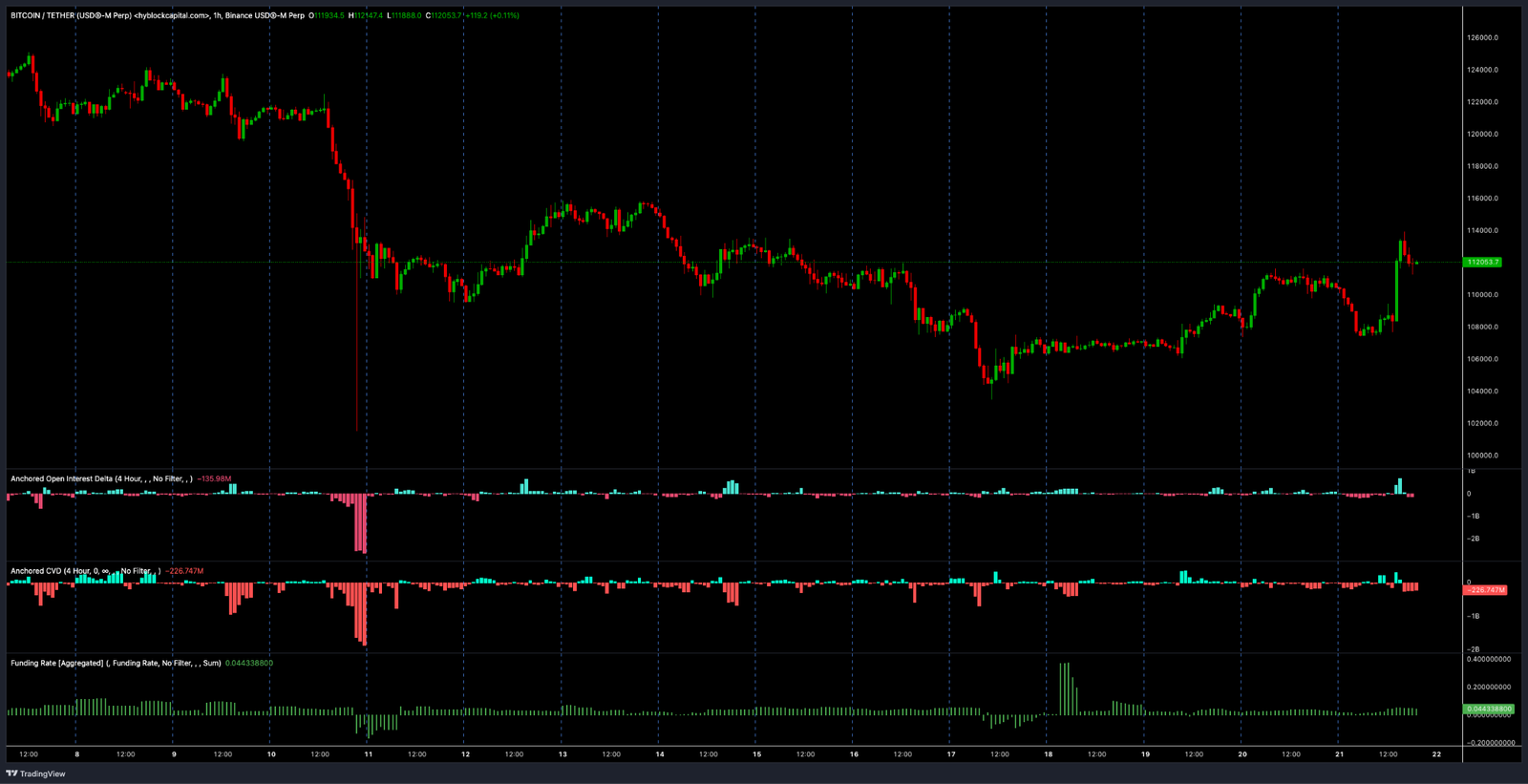This screenshot has height=784, width=1528.
Task: Click date 15 on the time axis
Action: pos(756,754)
